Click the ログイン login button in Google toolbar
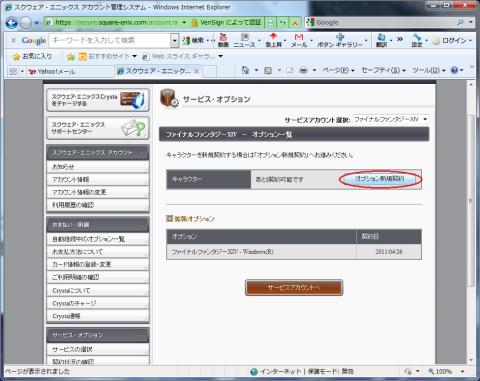Viewport: 480px width, 381px height. click(450, 41)
